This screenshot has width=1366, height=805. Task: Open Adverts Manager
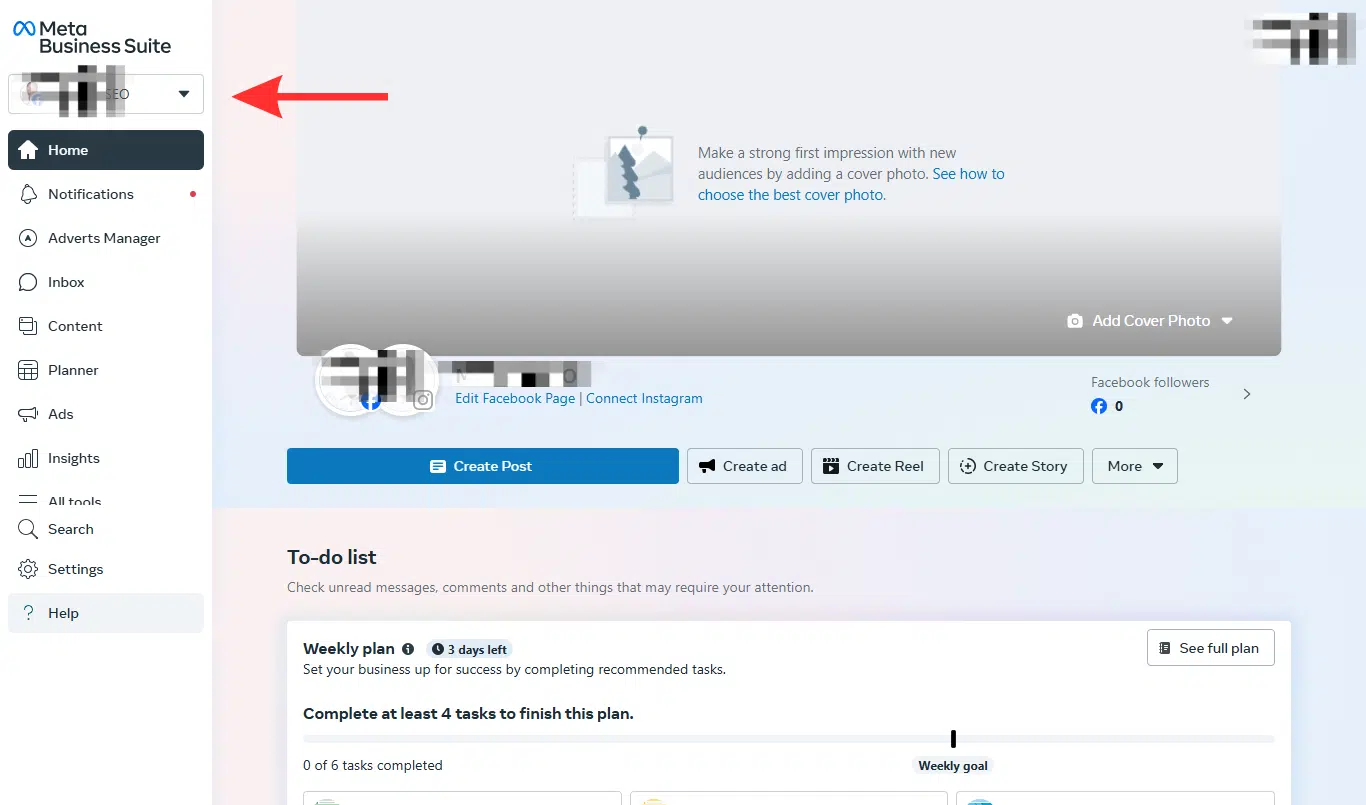[106, 238]
